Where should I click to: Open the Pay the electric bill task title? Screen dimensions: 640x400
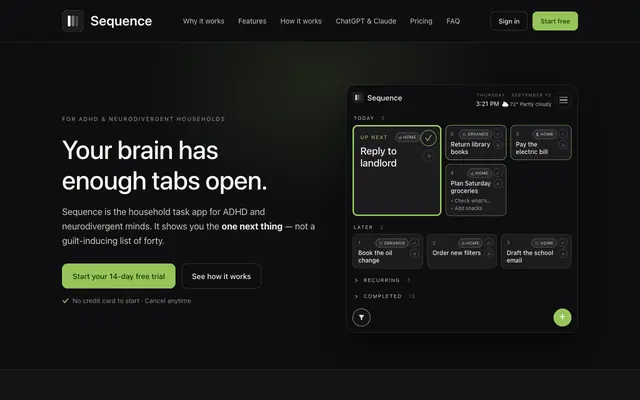531,148
